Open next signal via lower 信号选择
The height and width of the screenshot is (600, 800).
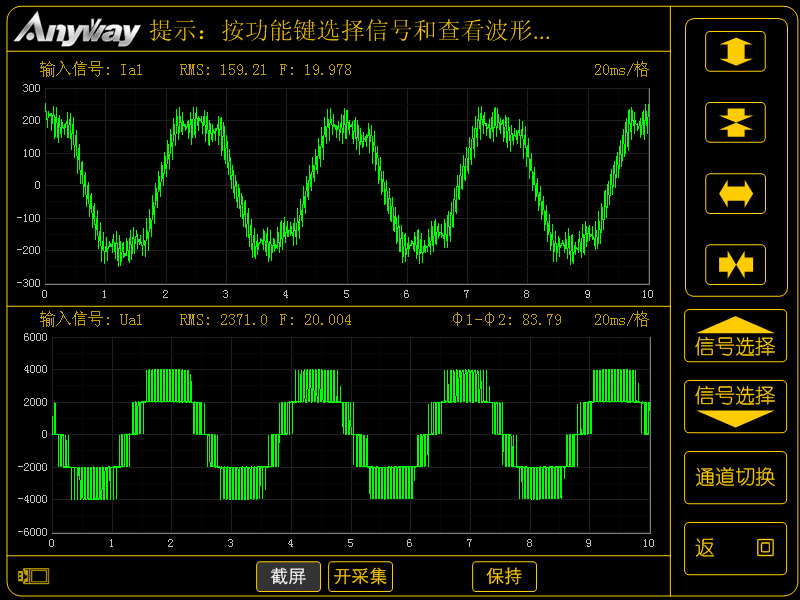click(735, 406)
